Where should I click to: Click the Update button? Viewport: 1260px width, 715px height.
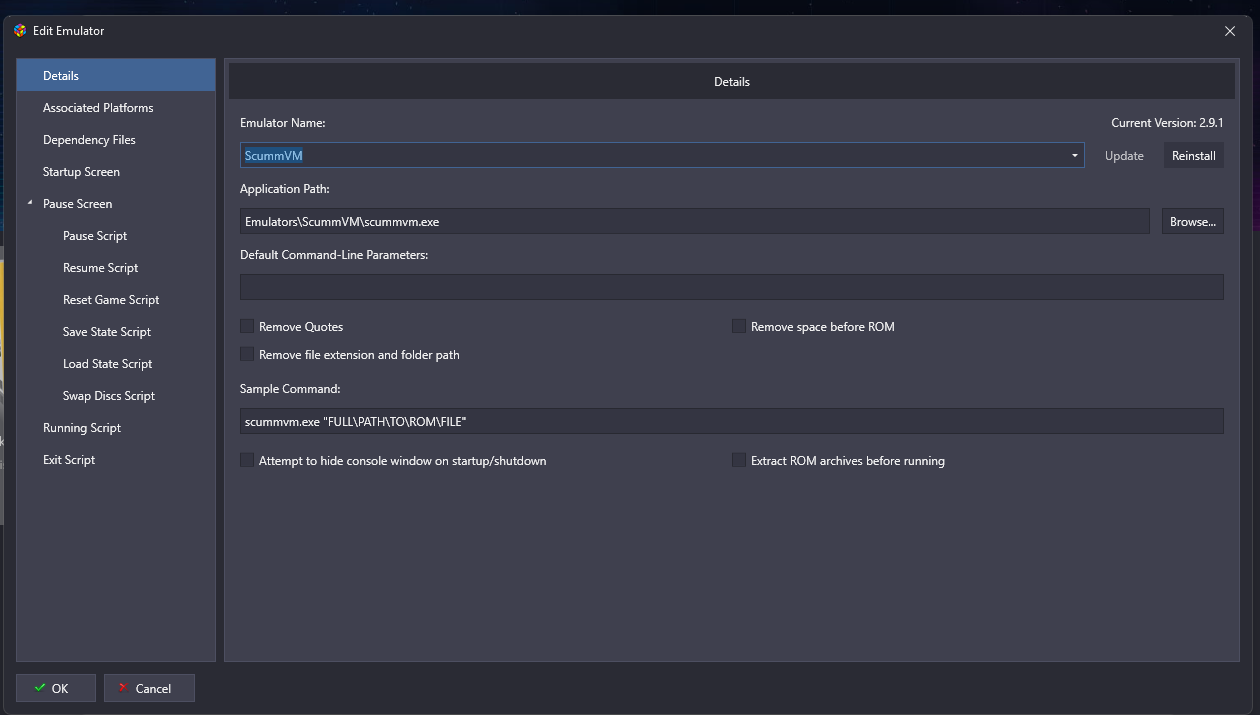[1124, 156]
